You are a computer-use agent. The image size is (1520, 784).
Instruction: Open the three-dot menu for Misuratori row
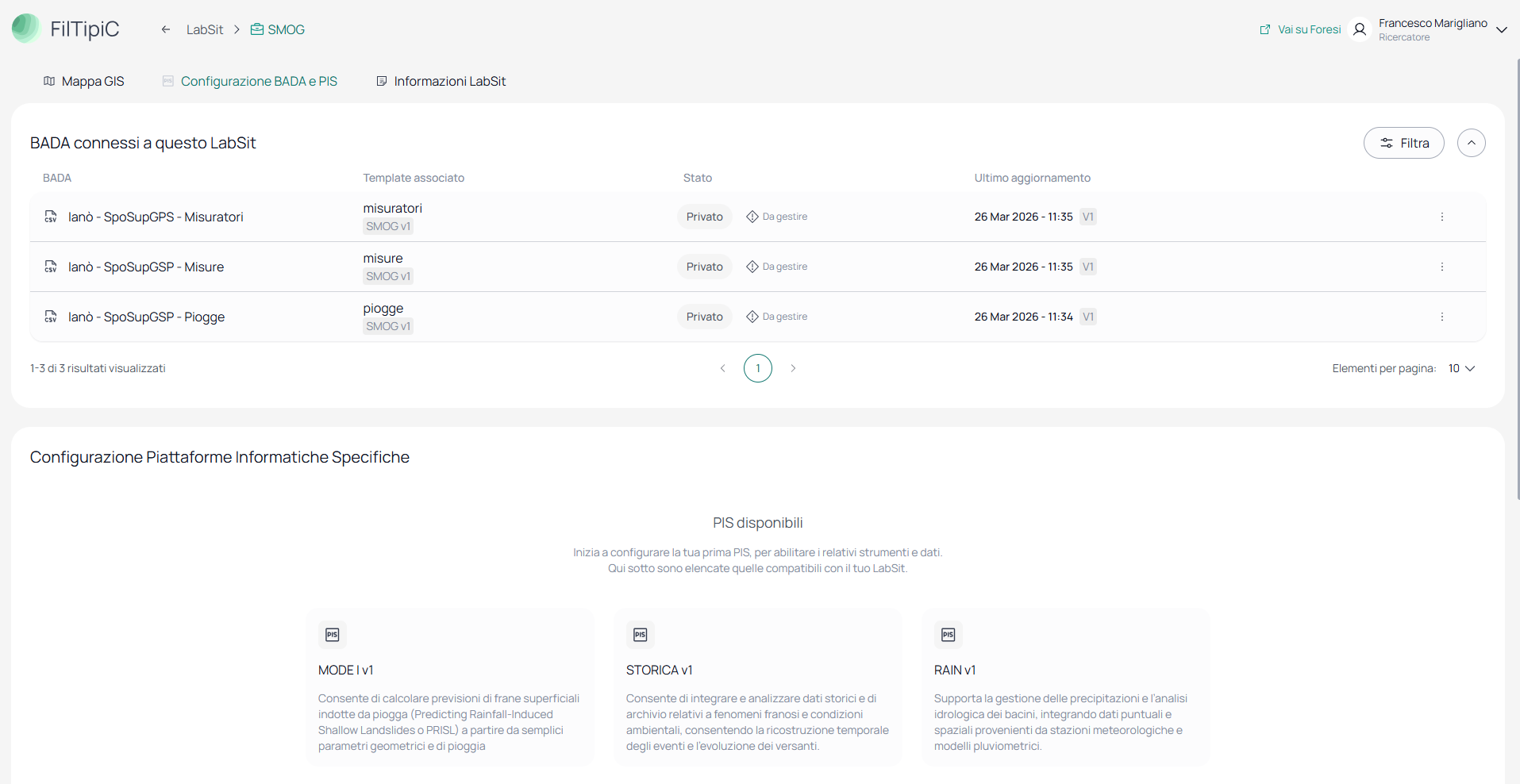(1442, 217)
